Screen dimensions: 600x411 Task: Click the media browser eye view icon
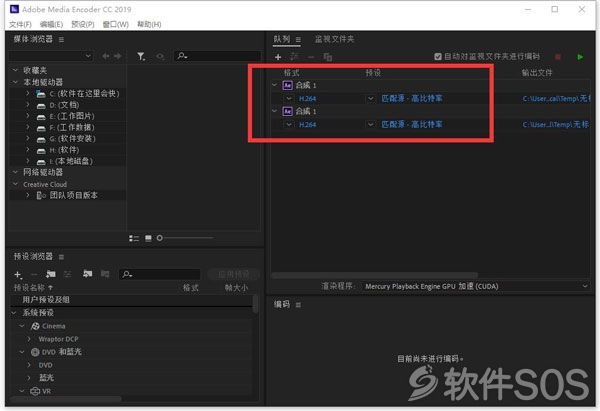pos(160,57)
